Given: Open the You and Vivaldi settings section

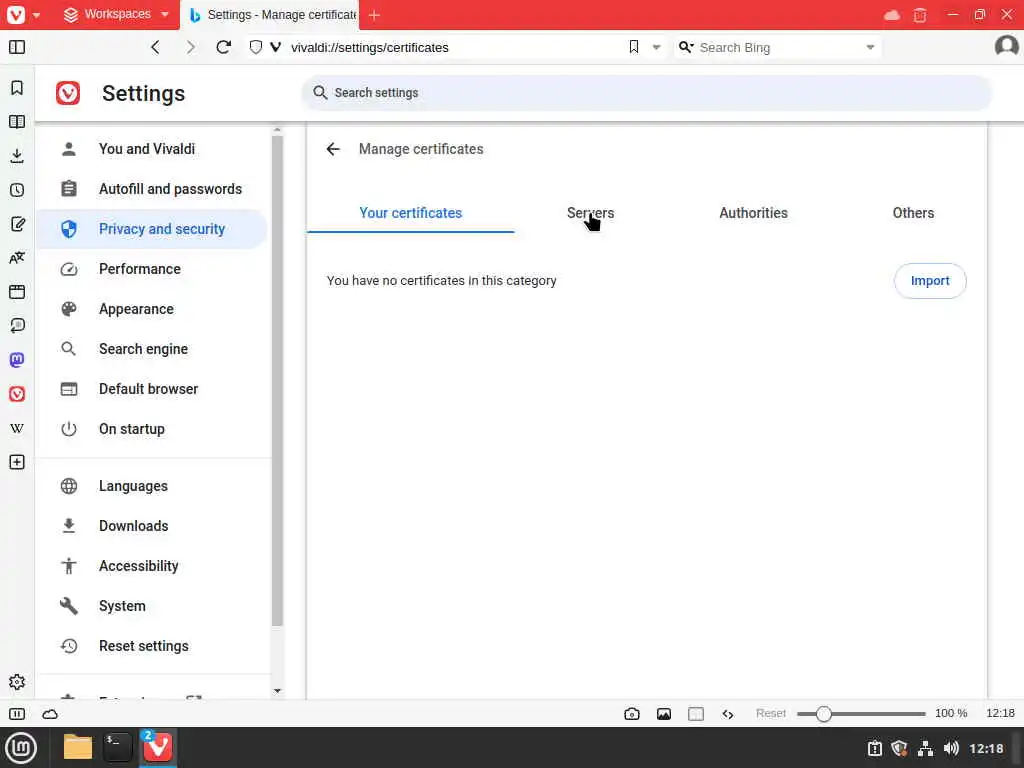Looking at the screenshot, I should pos(153,149).
